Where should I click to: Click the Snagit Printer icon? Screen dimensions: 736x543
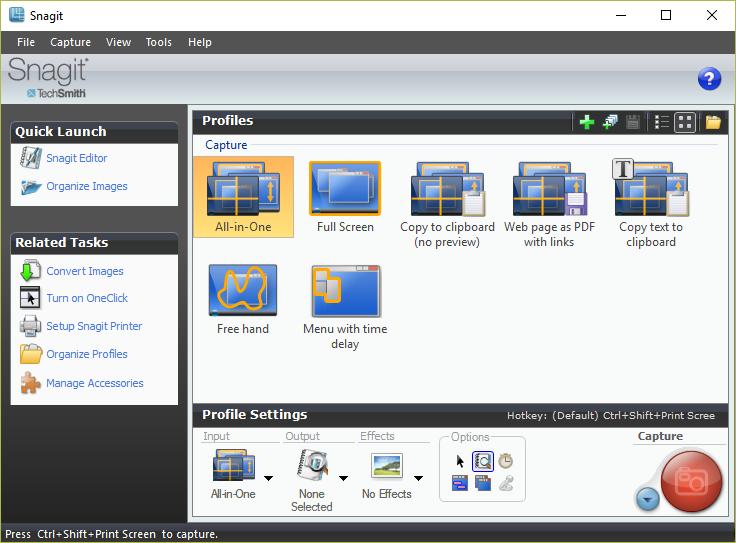point(31,326)
